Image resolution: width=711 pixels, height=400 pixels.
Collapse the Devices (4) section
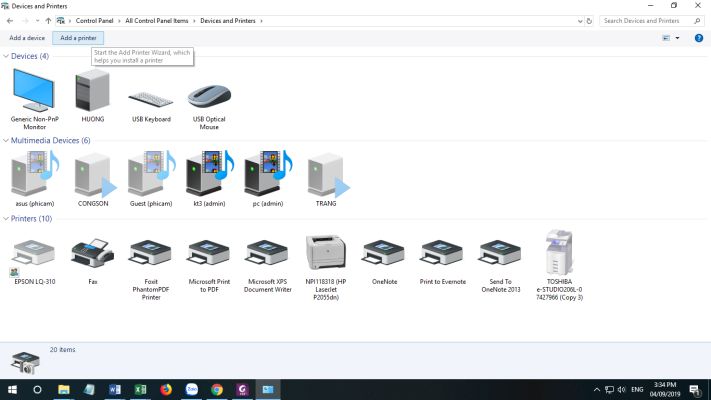click(6, 56)
